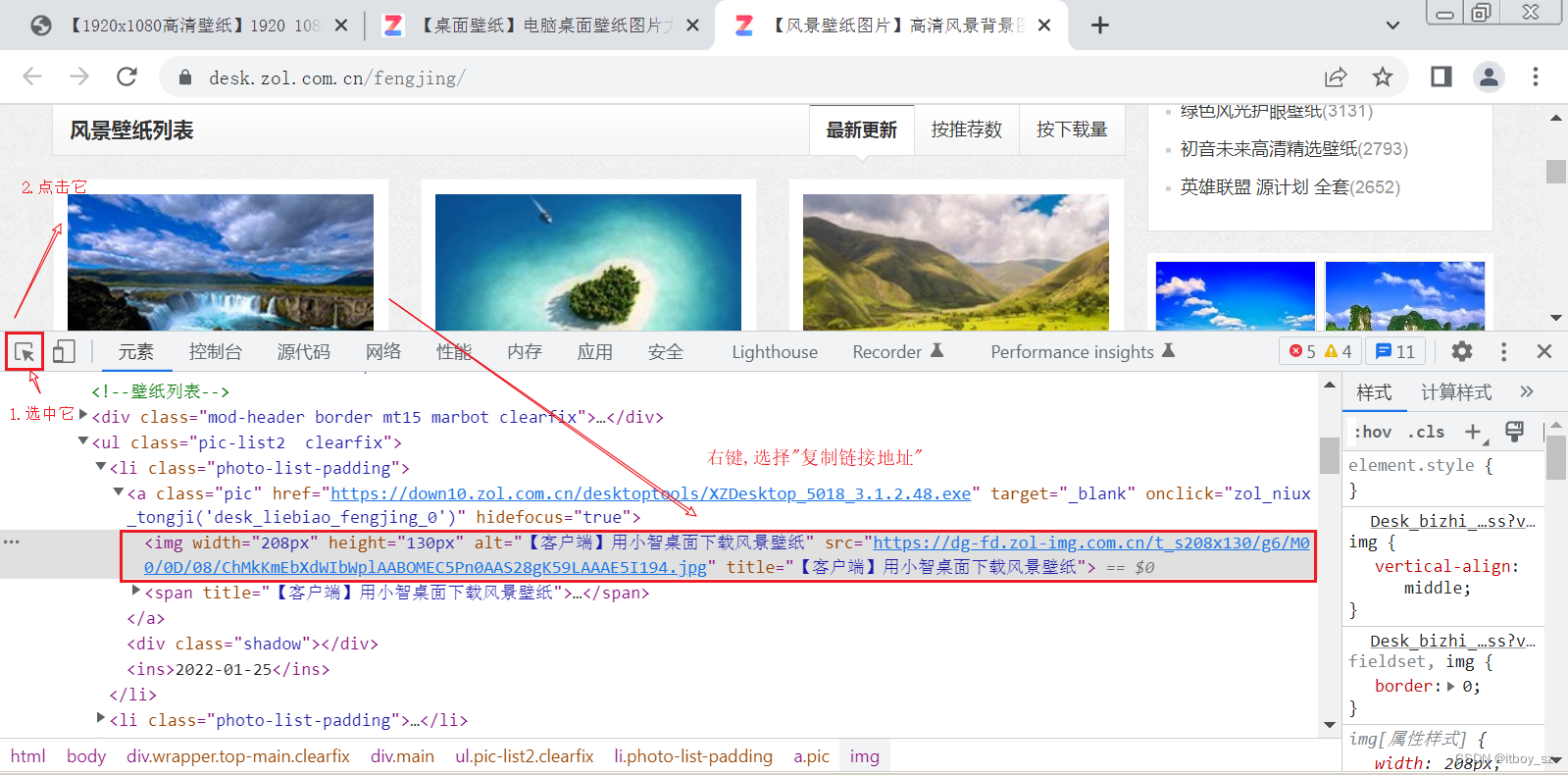Close the 1920x1080高清壁纸 tab

(341, 26)
